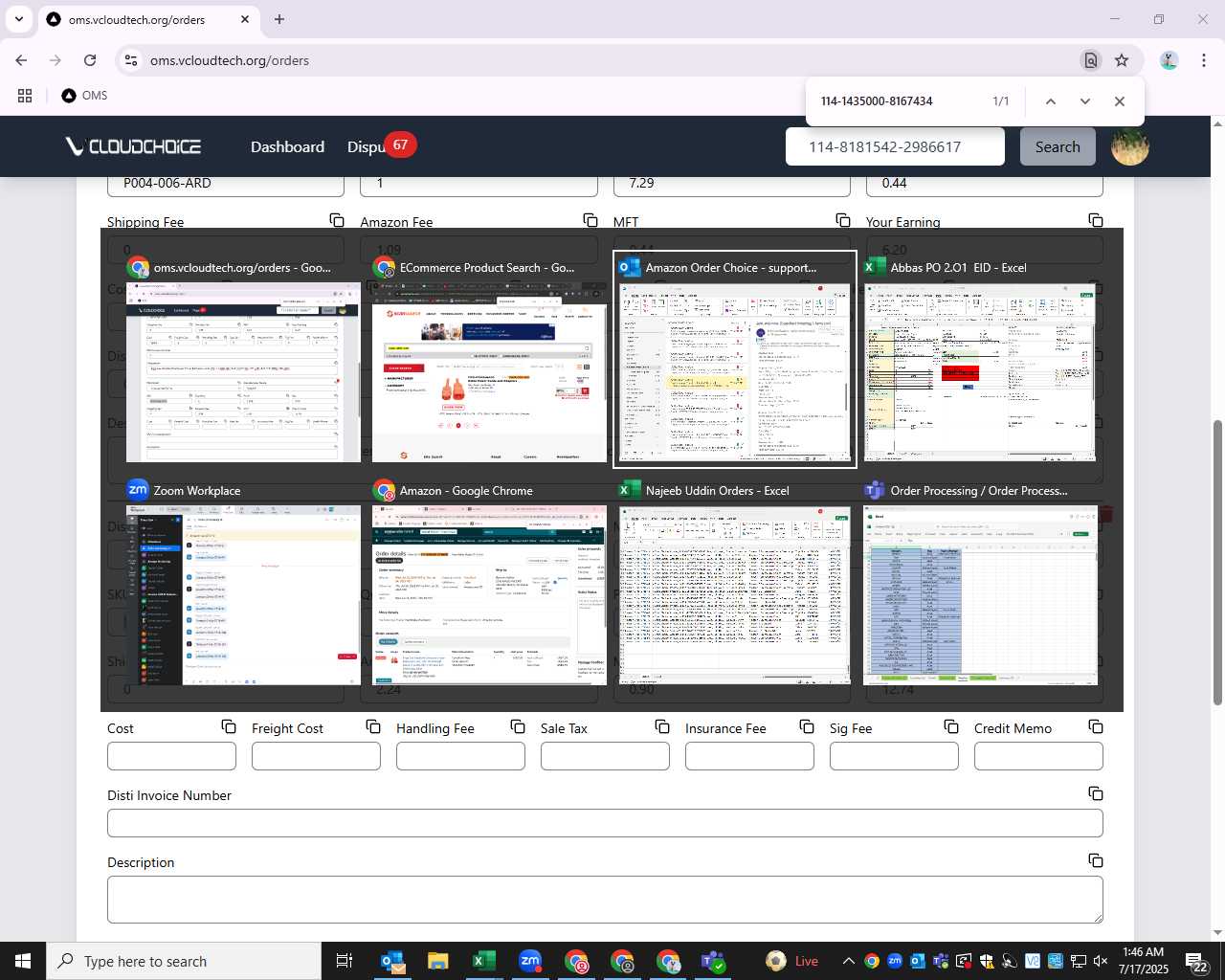Click the Cost input field
The width and height of the screenshot is (1225, 980).
pyautogui.click(x=171, y=756)
